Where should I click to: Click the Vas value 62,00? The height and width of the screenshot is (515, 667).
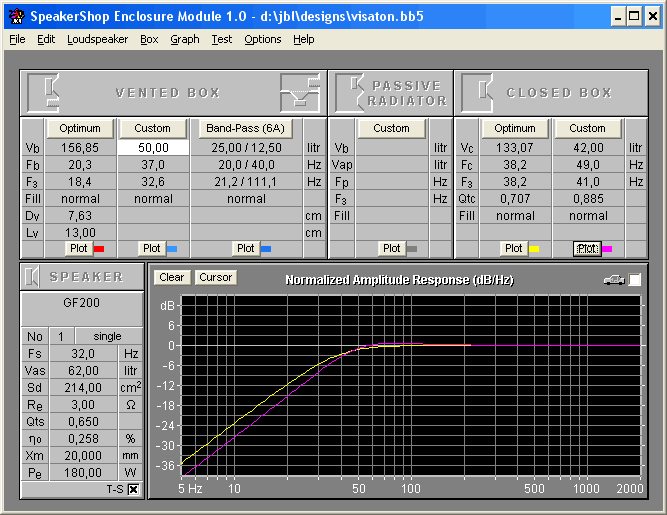[83, 370]
